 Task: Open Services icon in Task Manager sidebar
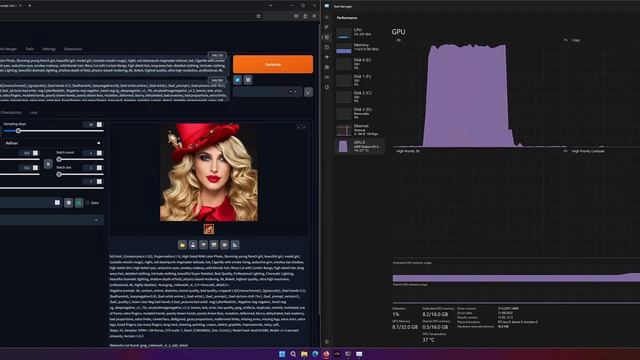(327, 87)
